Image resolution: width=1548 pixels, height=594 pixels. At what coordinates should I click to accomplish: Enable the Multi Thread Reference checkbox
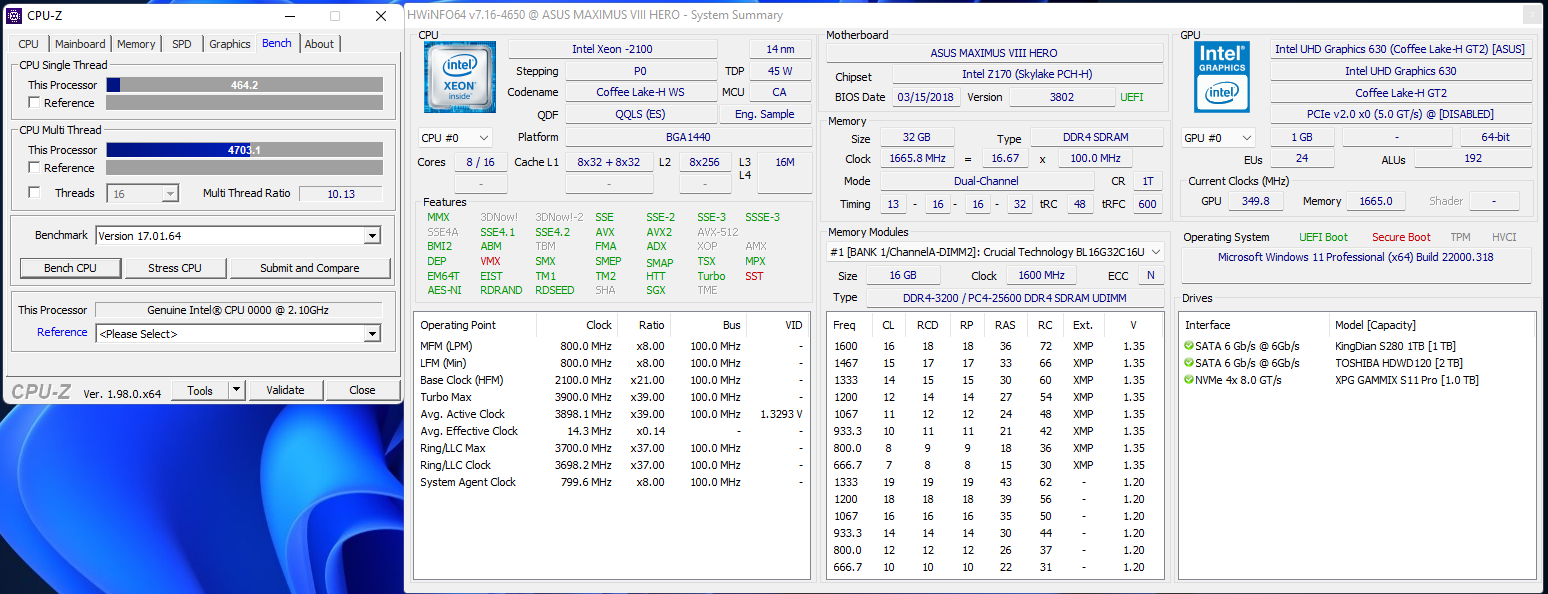point(34,168)
